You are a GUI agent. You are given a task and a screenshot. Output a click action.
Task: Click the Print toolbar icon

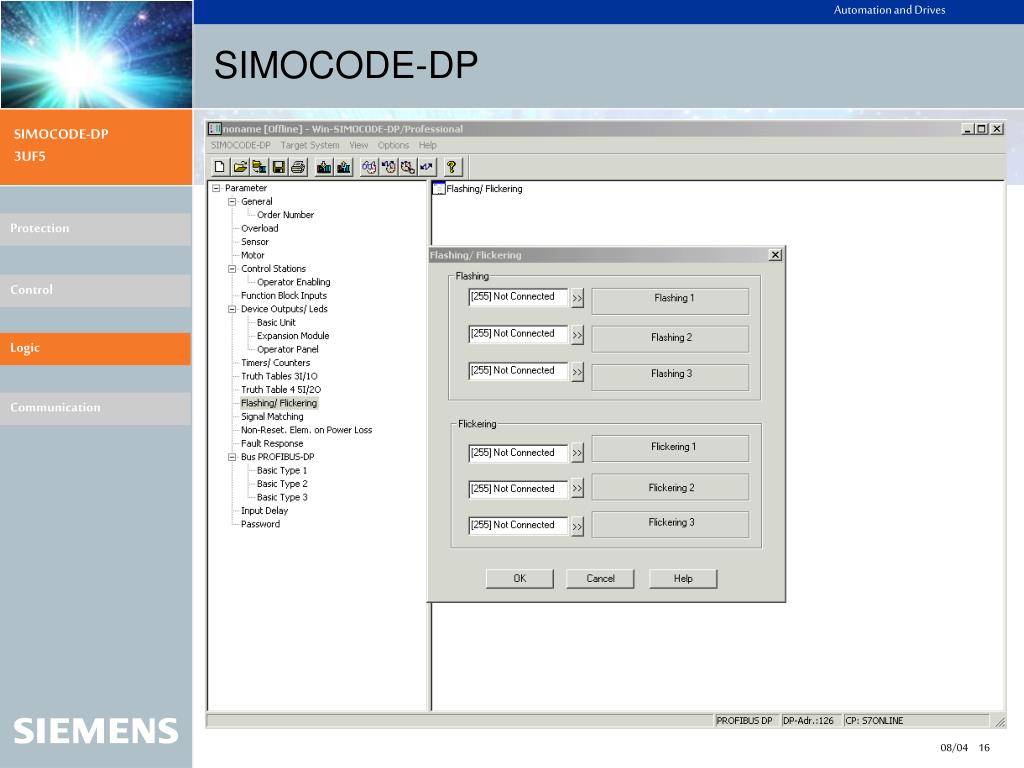point(298,167)
